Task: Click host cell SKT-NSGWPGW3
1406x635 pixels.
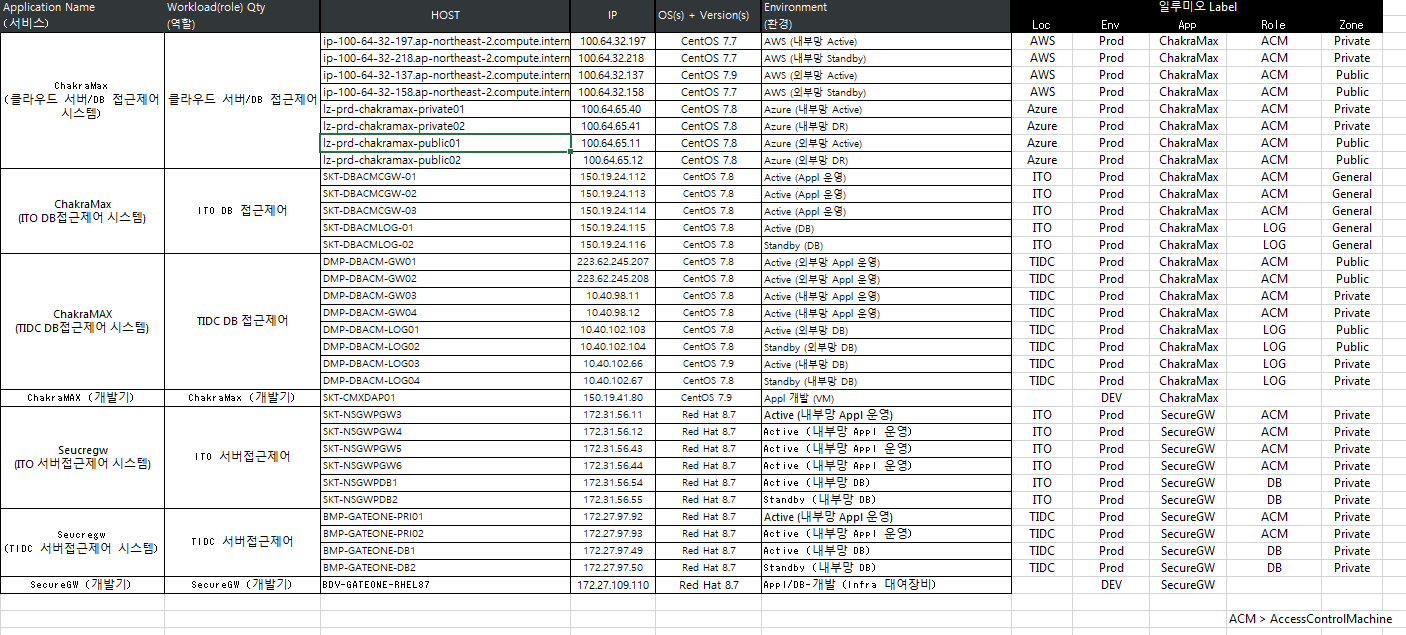Action: pyautogui.click(x=445, y=415)
